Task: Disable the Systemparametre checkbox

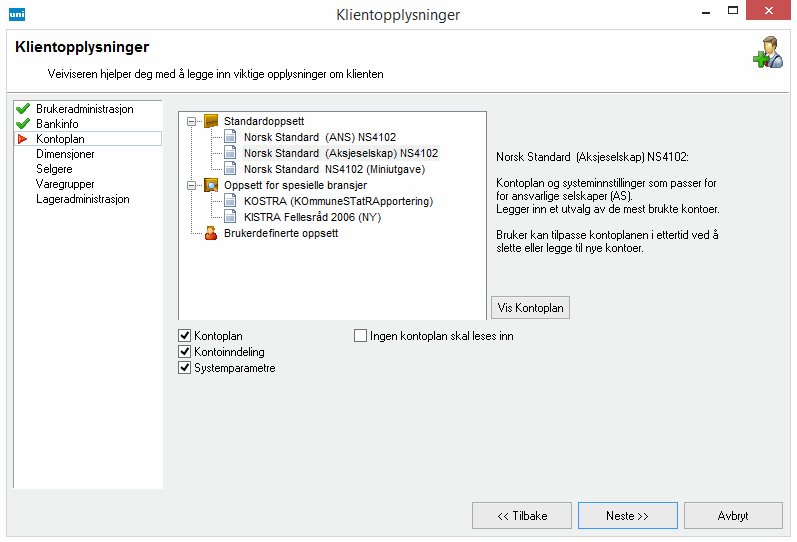Action: click(x=184, y=368)
